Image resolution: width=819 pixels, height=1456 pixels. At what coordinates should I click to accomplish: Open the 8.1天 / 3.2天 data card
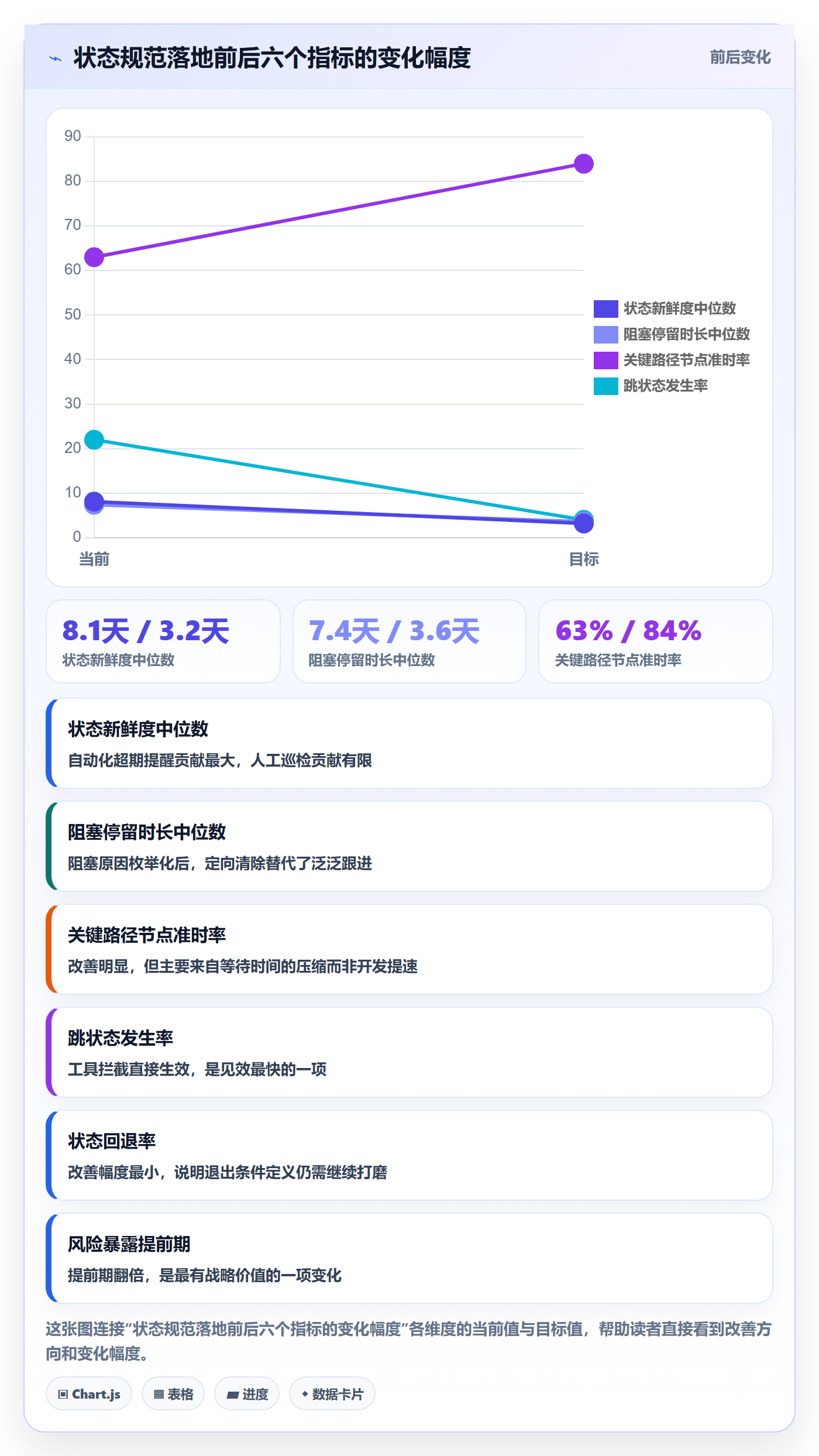click(x=163, y=641)
